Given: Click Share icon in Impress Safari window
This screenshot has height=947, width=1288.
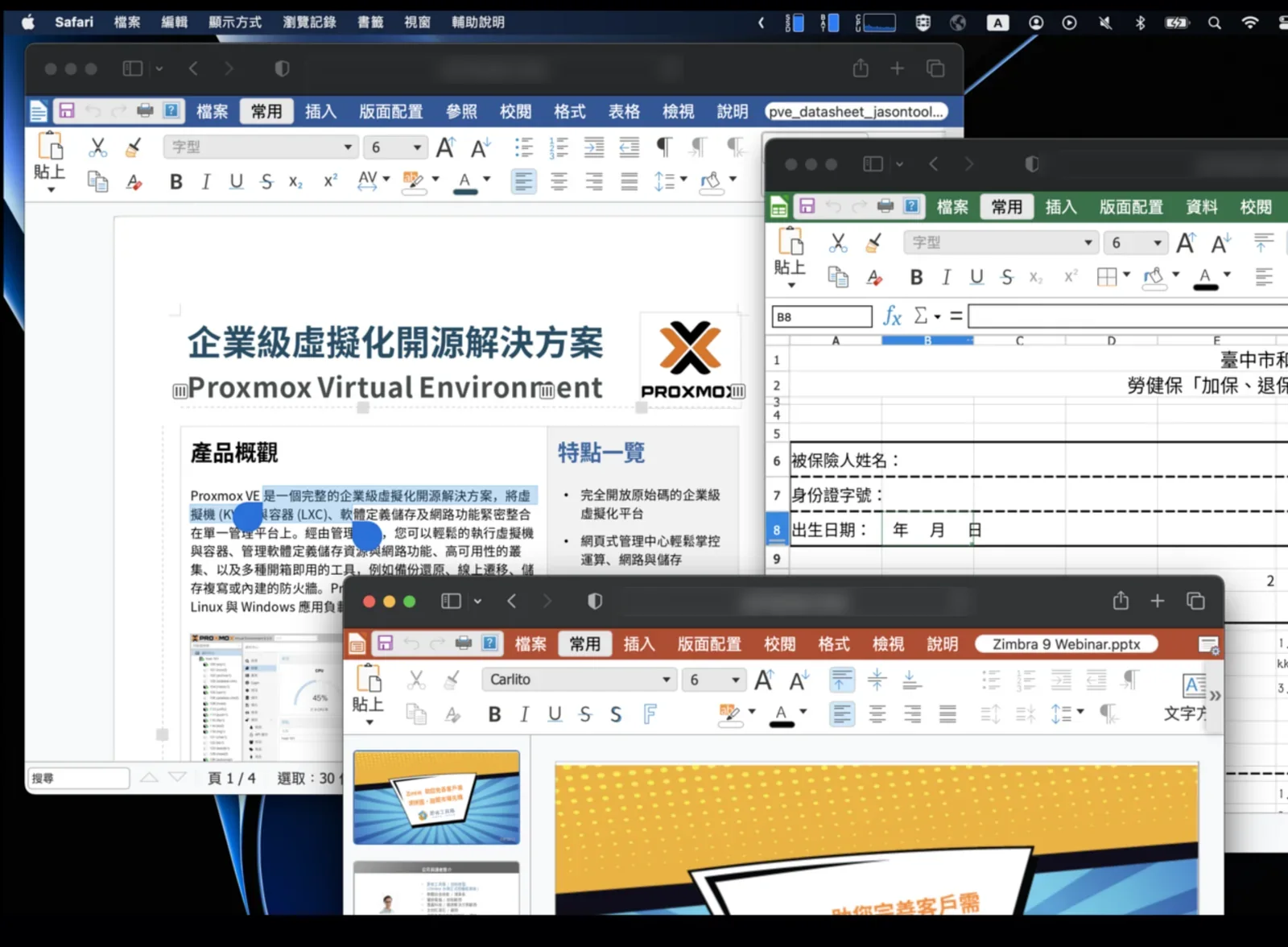Looking at the screenshot, I should [1121, 601].
